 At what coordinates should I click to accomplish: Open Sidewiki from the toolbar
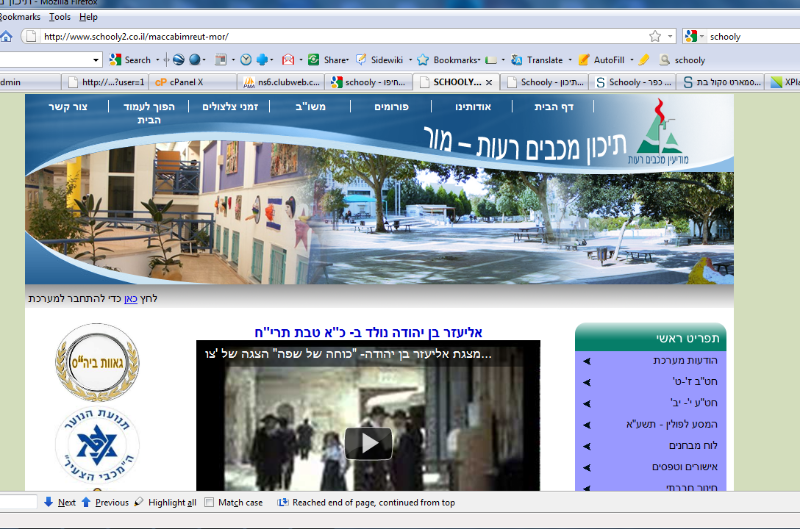click(x=380, y=60)
